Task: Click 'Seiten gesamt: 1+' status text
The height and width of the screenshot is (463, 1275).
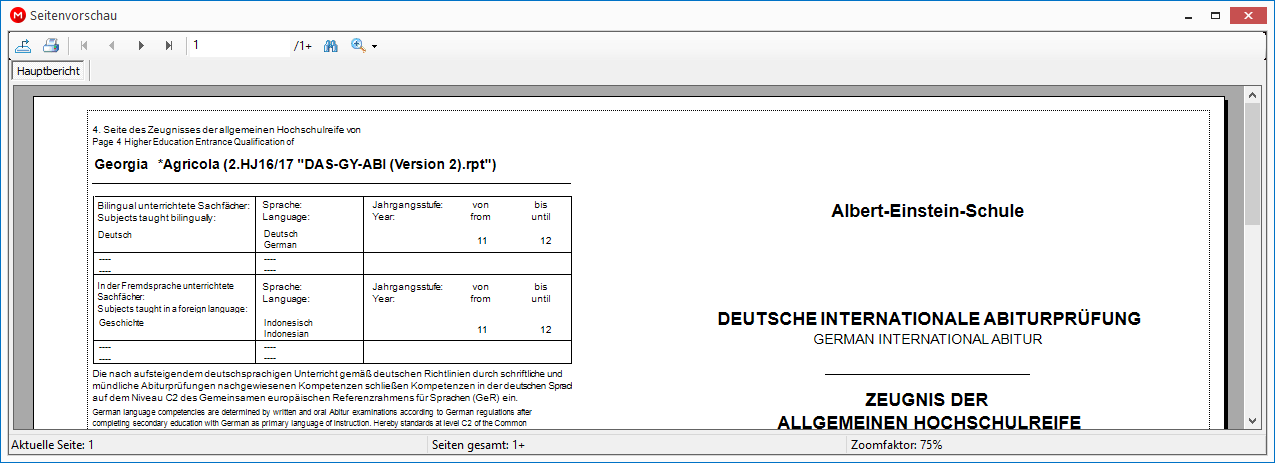Action: click(x=479, y=445)
